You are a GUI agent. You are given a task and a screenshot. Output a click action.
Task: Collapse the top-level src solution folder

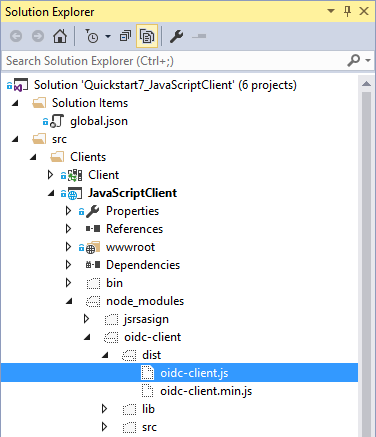(x=15, y=139)
